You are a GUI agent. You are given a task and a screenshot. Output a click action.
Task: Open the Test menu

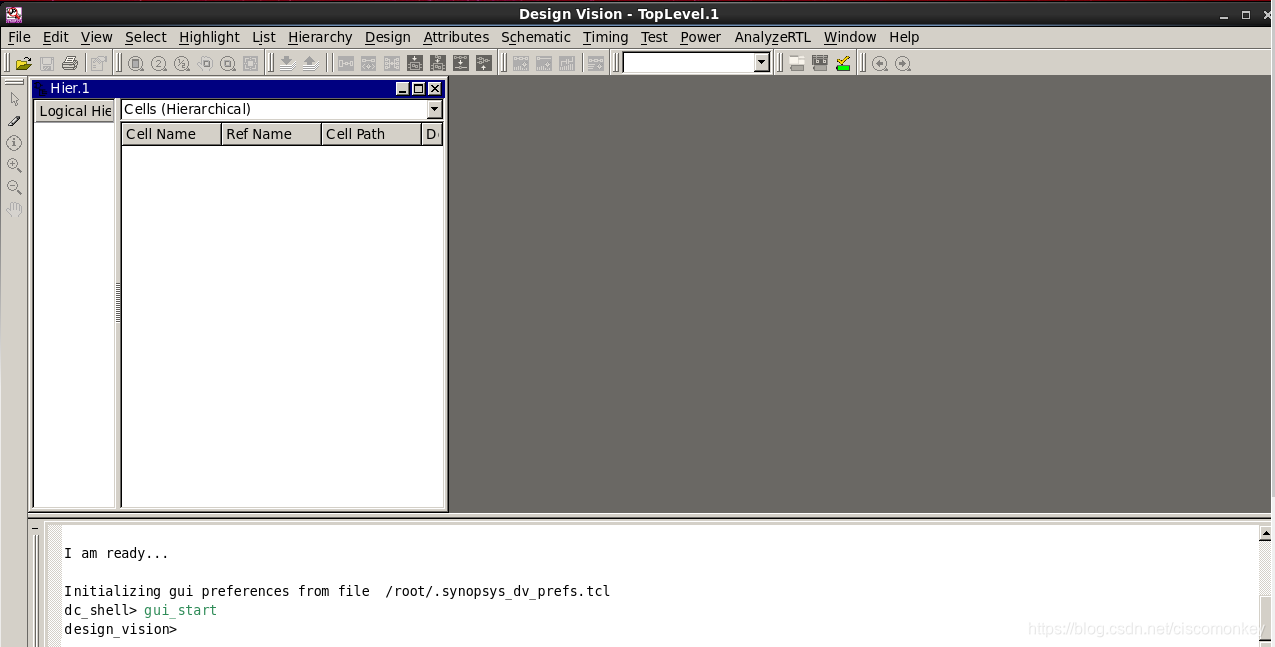(654, 37)
